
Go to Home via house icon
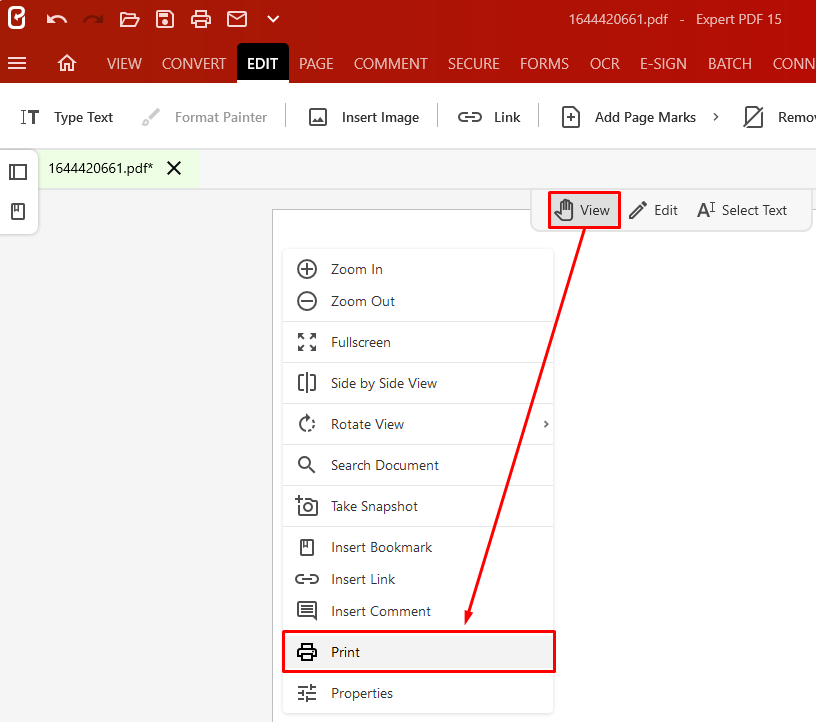point(67,63)
